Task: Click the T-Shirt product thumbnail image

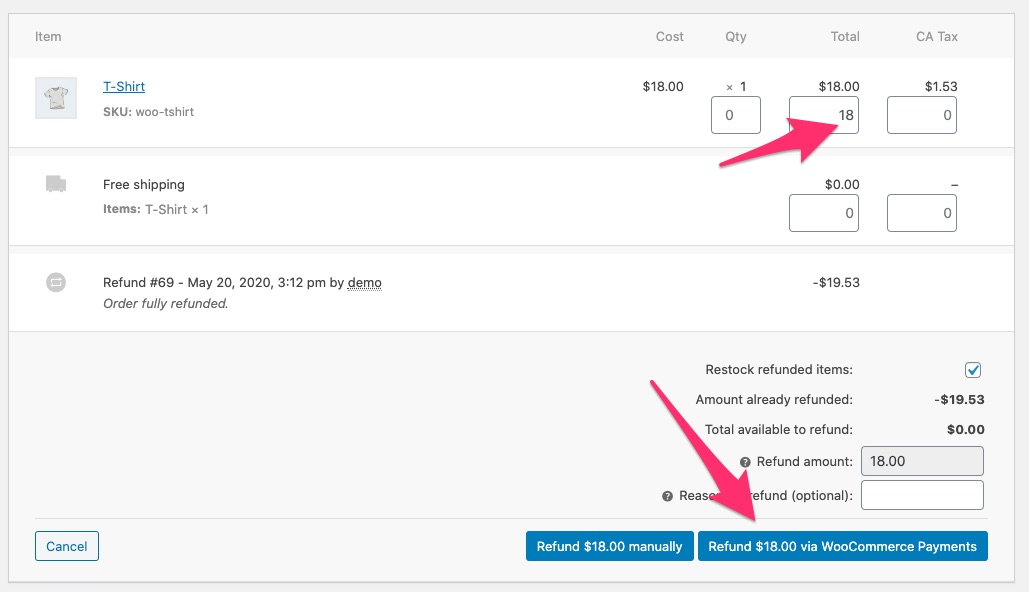Action: (55, 97)
